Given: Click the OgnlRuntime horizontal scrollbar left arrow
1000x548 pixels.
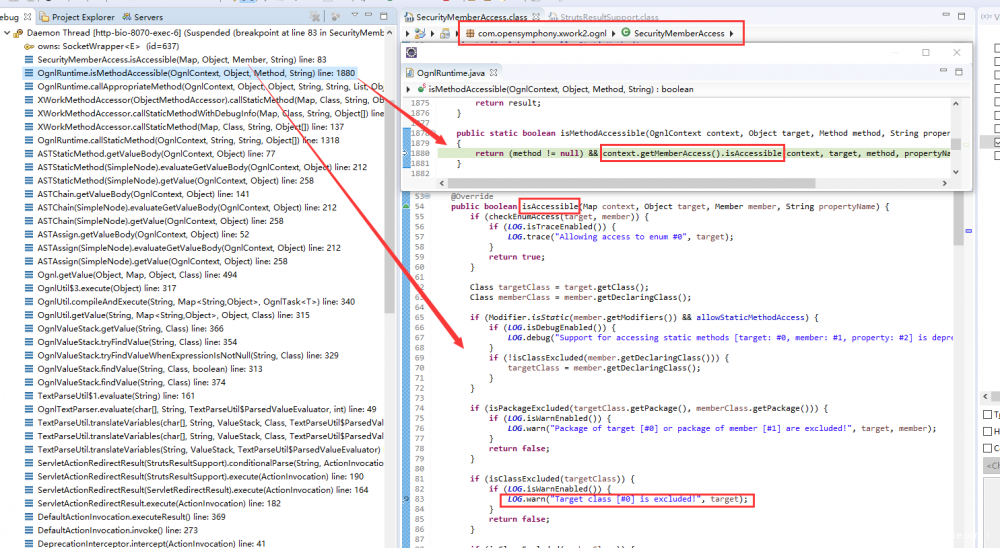Looking at the screenshot, I should (x=441, y=183).
